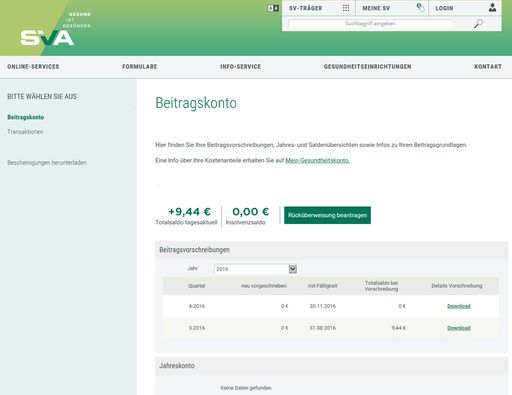Click the 3-2016 quarter cell
Screen dimensions: 512x395
(x=197, y=328)
